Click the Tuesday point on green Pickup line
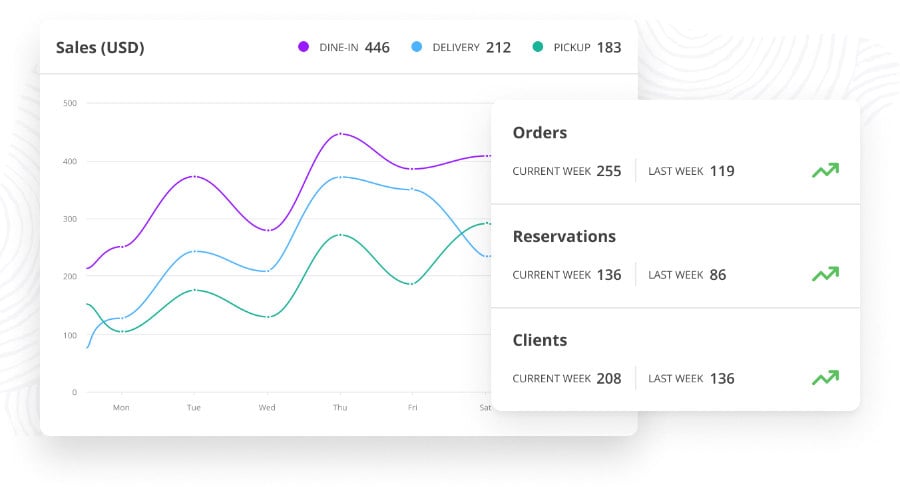 (194, 290)
